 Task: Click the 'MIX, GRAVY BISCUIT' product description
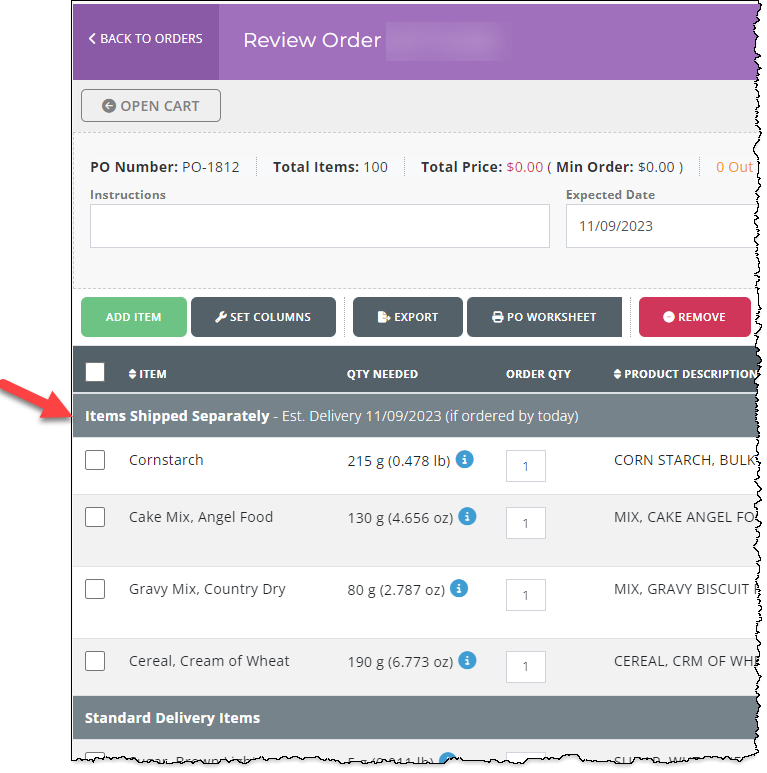point(681,589)
